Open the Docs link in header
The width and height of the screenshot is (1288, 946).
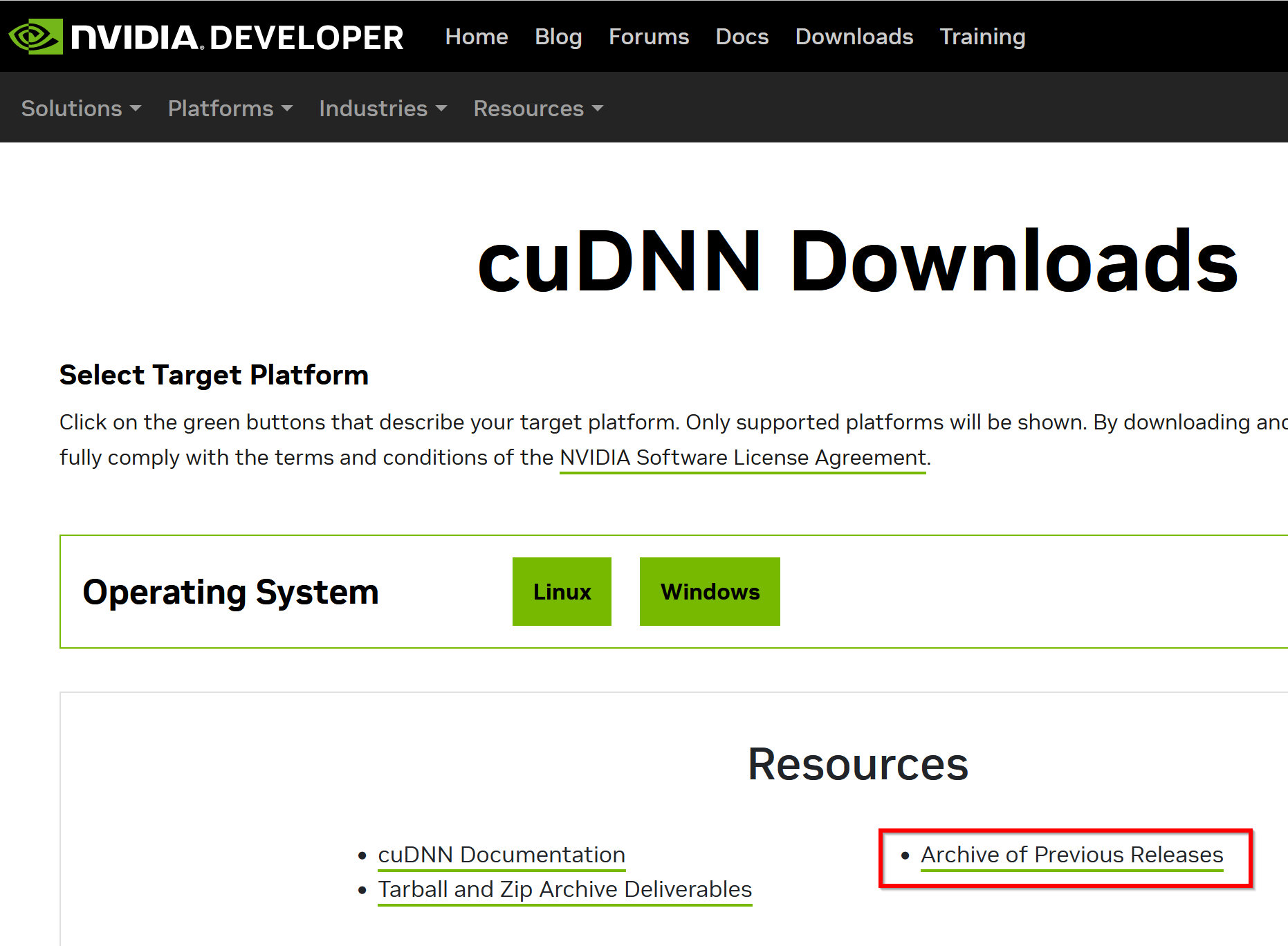pos(742,37)
